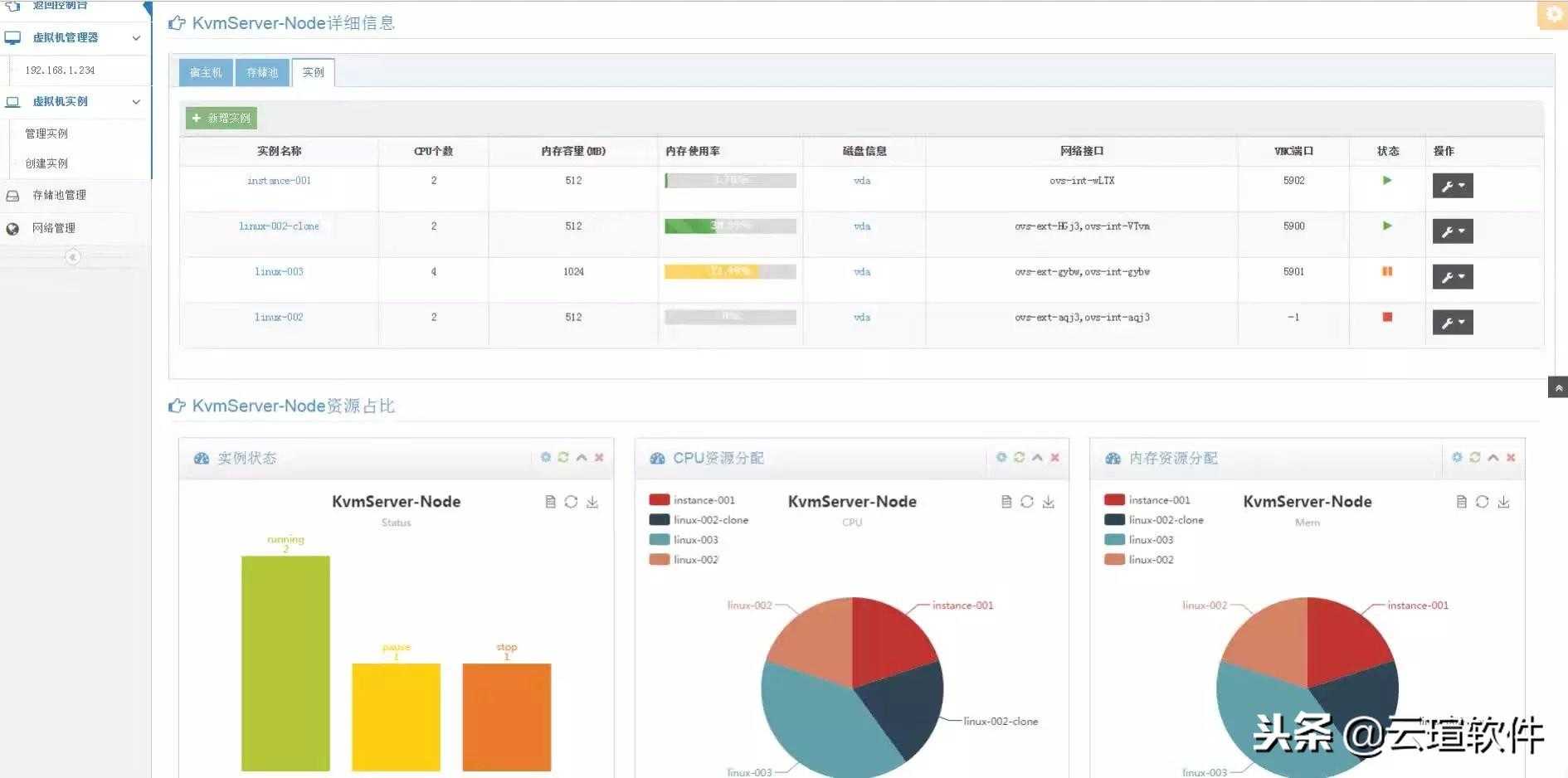Image resolution: width=1568 pixels, height=778 pixels.
Task: Click the stopped status icon of linux-002
Action: [1386, 317]
